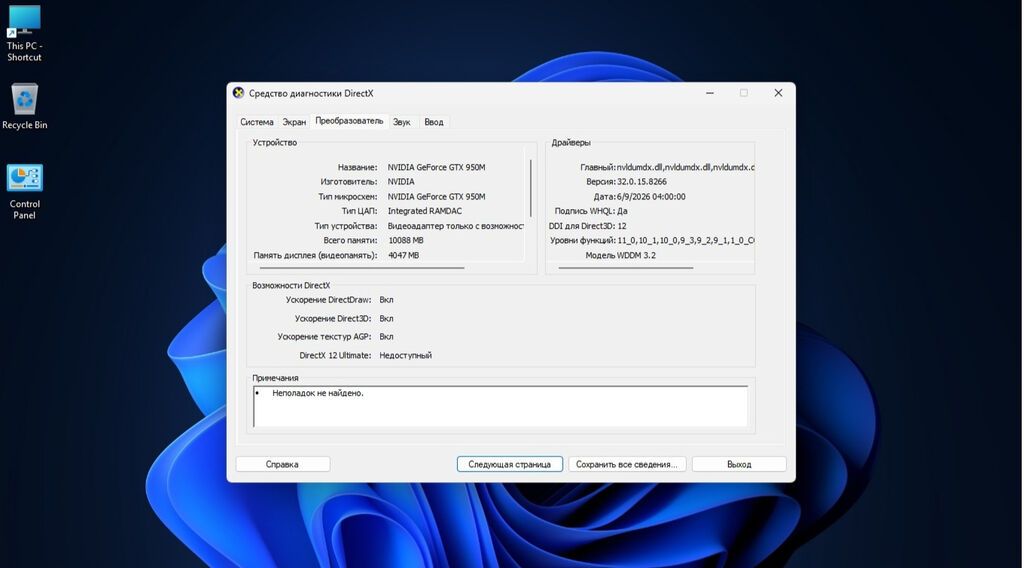Click the Тип устройства value Видеоадаптер
Image resolution: width=1024 pixels, height=568 pixels.
coord(456,226)
